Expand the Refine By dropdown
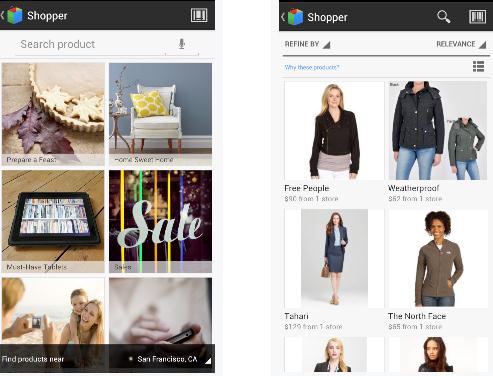493x376 pixels. coord(307,44)
